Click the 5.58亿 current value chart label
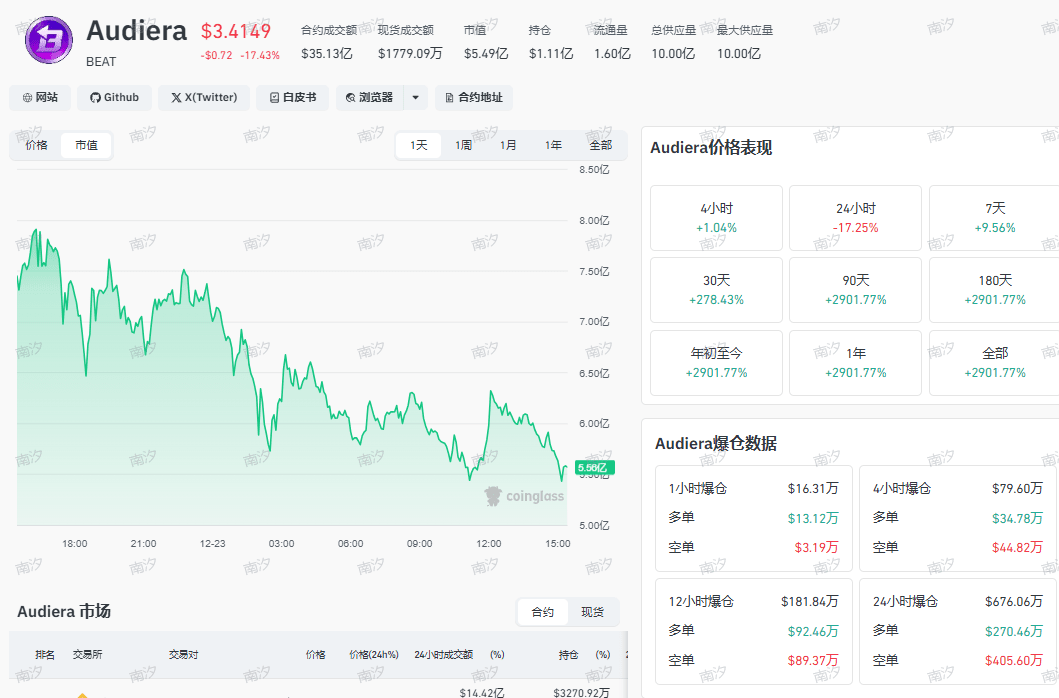The image size is (1059, 698). point(594,468)
